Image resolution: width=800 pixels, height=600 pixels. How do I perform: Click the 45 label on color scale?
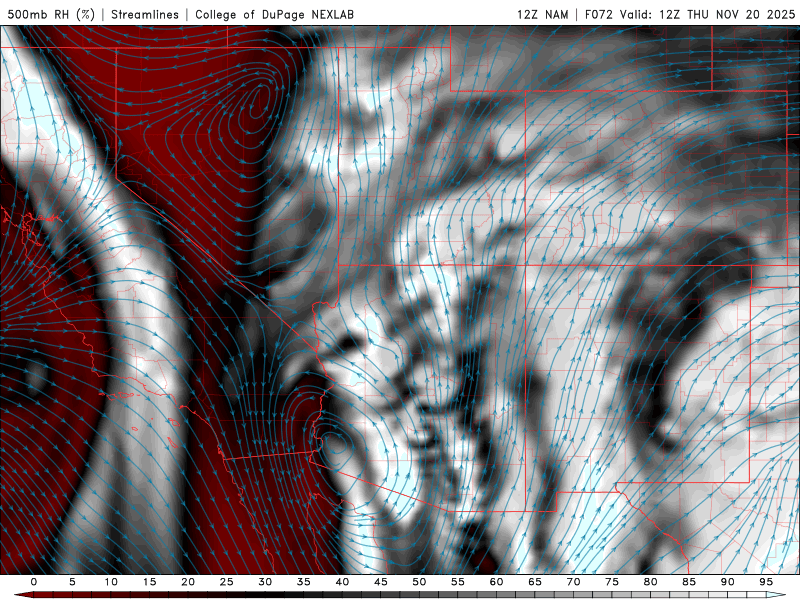point(381,582)
